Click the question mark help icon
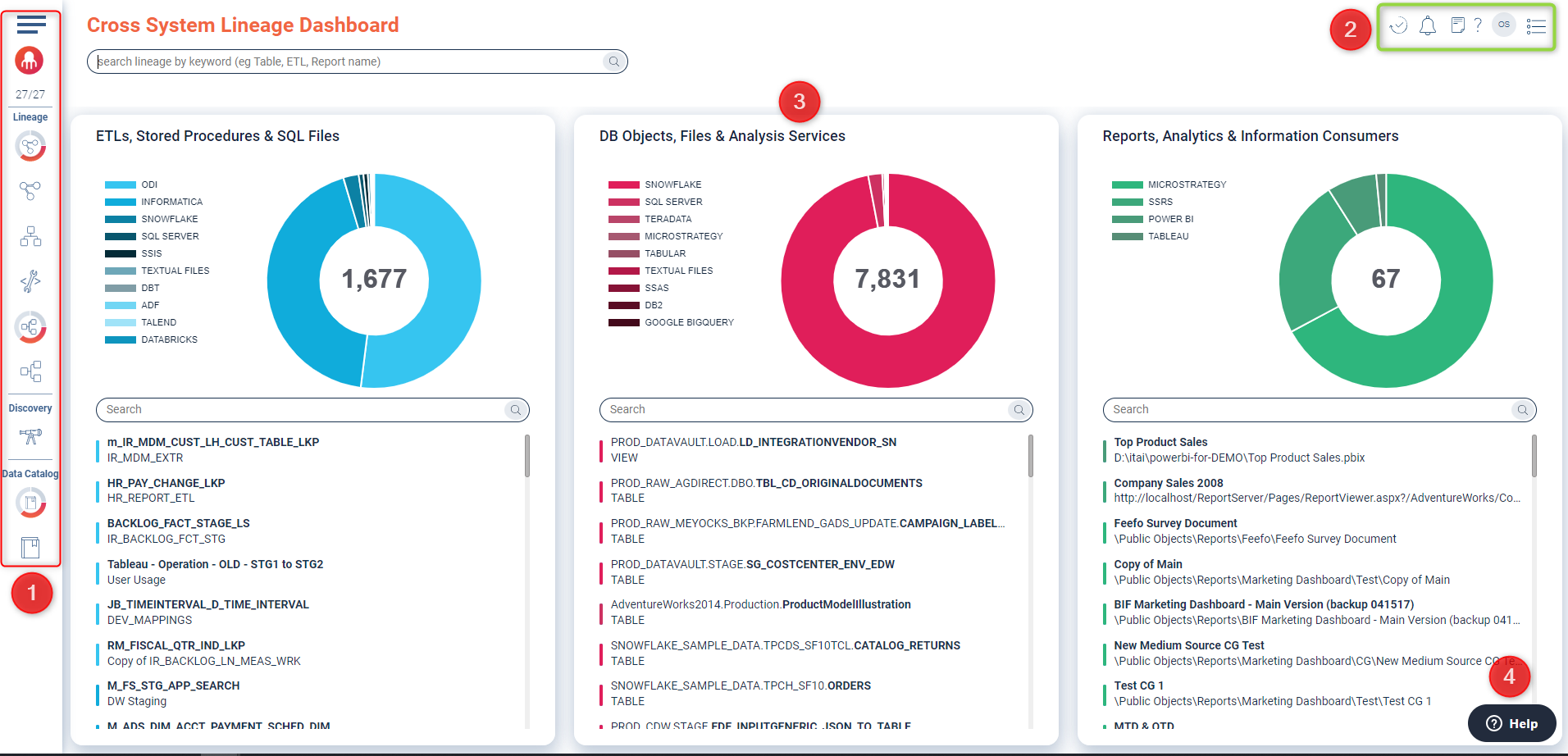Screen dimensions: 1568x756 (x=1478, y=25)
